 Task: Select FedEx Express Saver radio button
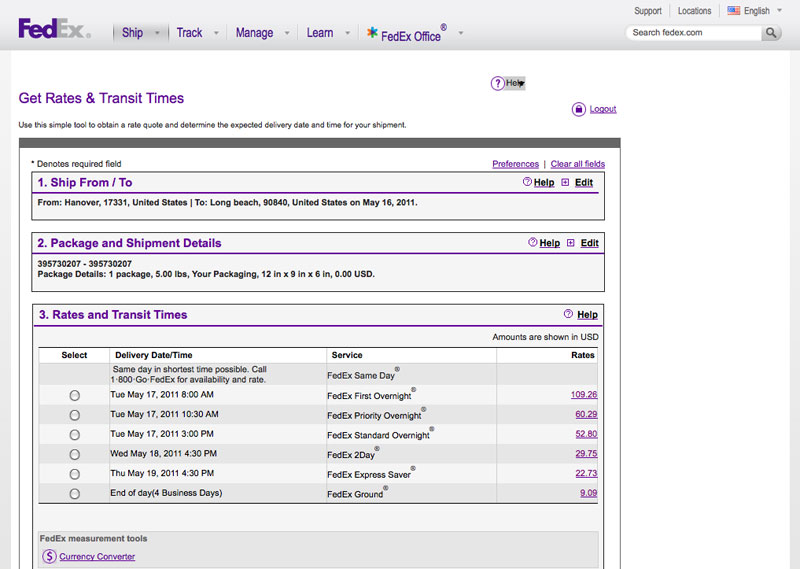(74, 474)
